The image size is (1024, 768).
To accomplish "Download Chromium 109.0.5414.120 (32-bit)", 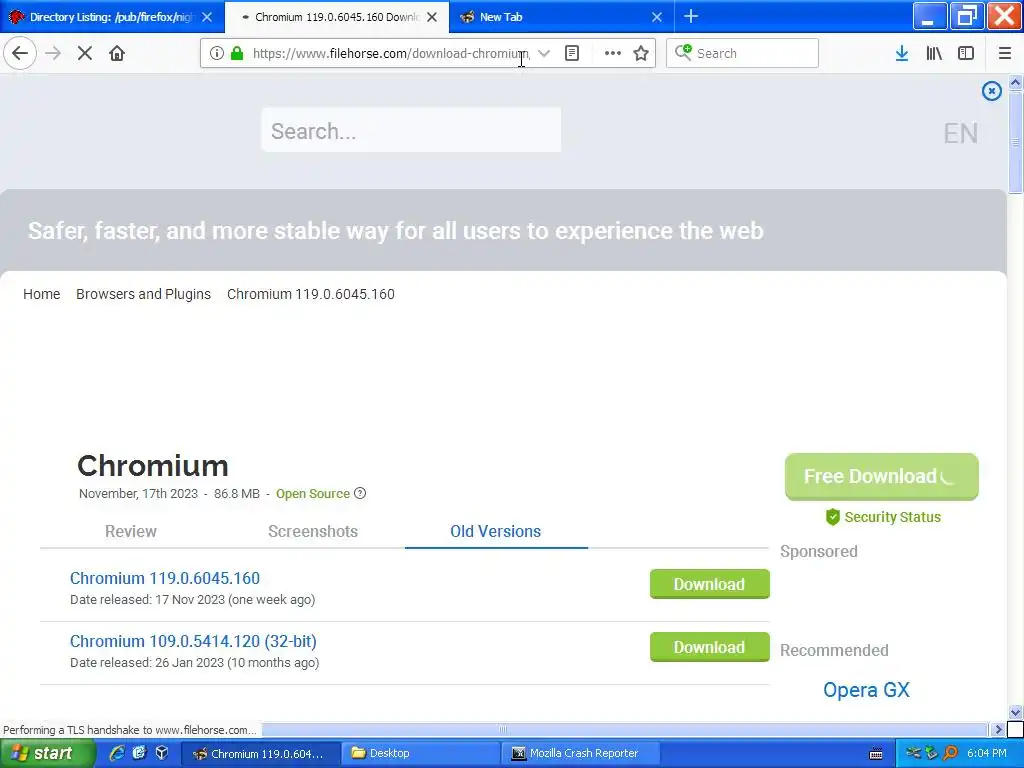I will click(x=709, y=647).
